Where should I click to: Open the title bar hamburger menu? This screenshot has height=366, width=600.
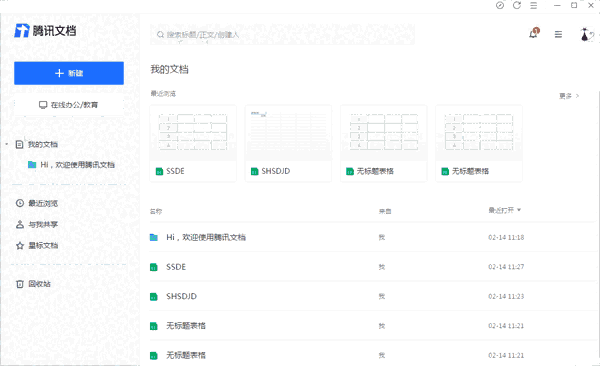point(533,5)
